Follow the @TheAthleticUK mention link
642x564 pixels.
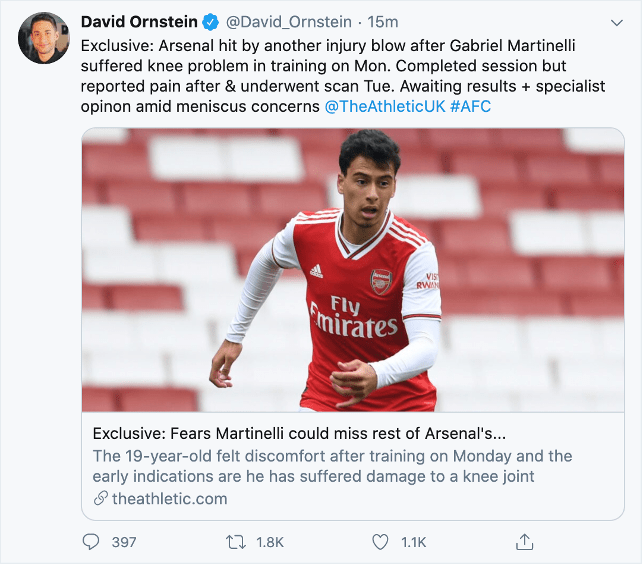pyautogui.click(x=383, y=106)
